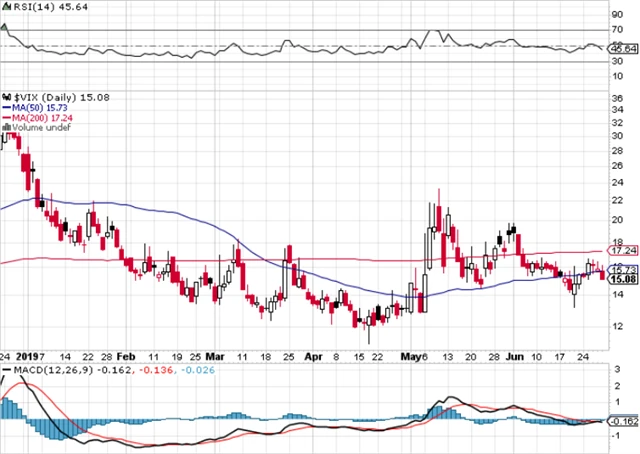
Task: Click the red 17.24 price tag
Action: (622, 251)
